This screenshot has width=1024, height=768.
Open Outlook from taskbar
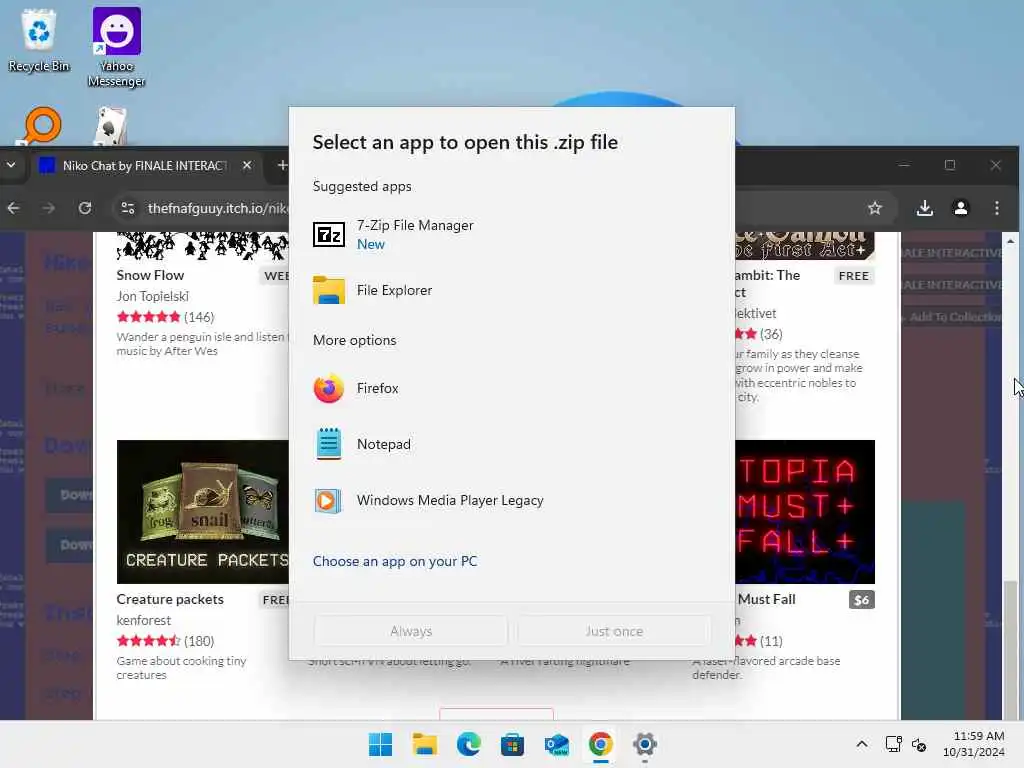556,744
